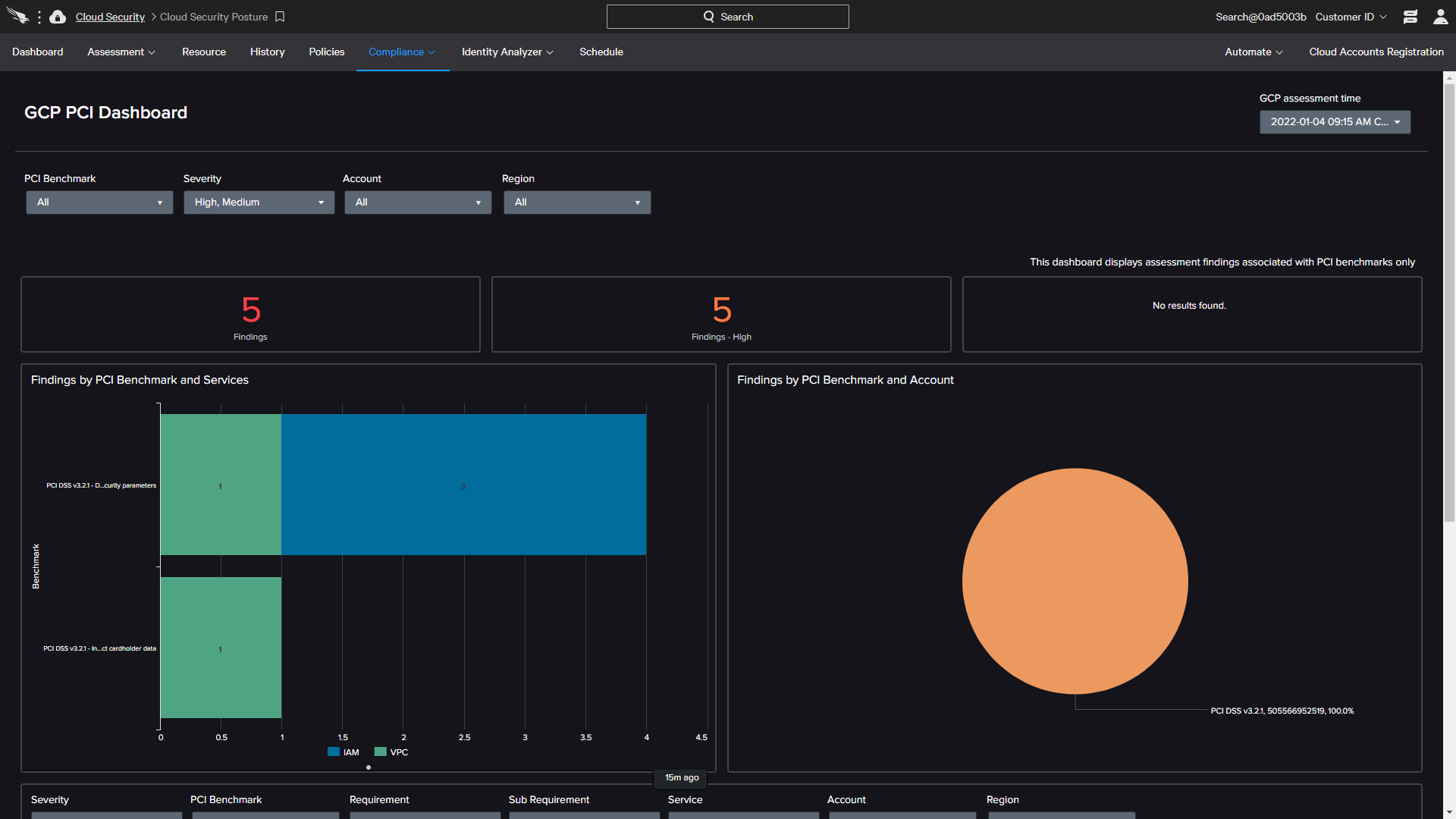
Task: Click the No results found text
Action: click(1189, 306)
